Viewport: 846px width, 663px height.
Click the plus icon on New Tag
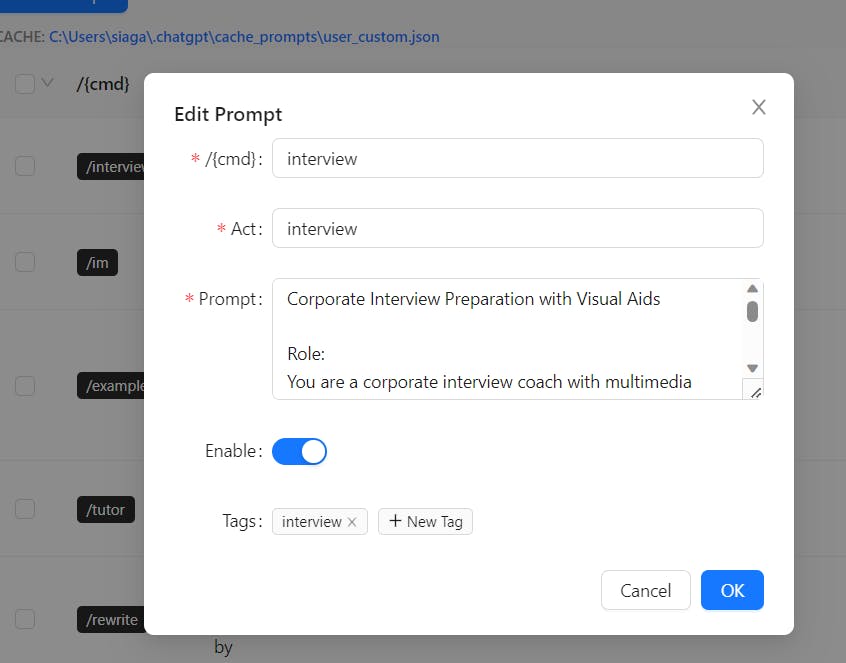395,521
